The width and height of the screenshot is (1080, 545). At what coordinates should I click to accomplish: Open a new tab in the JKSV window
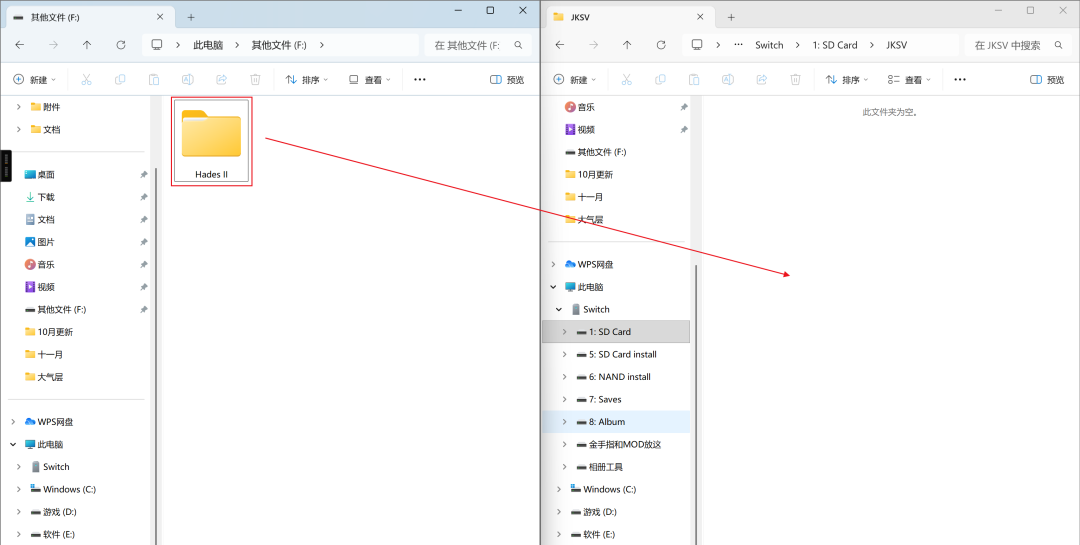click(x=731, y=17)
